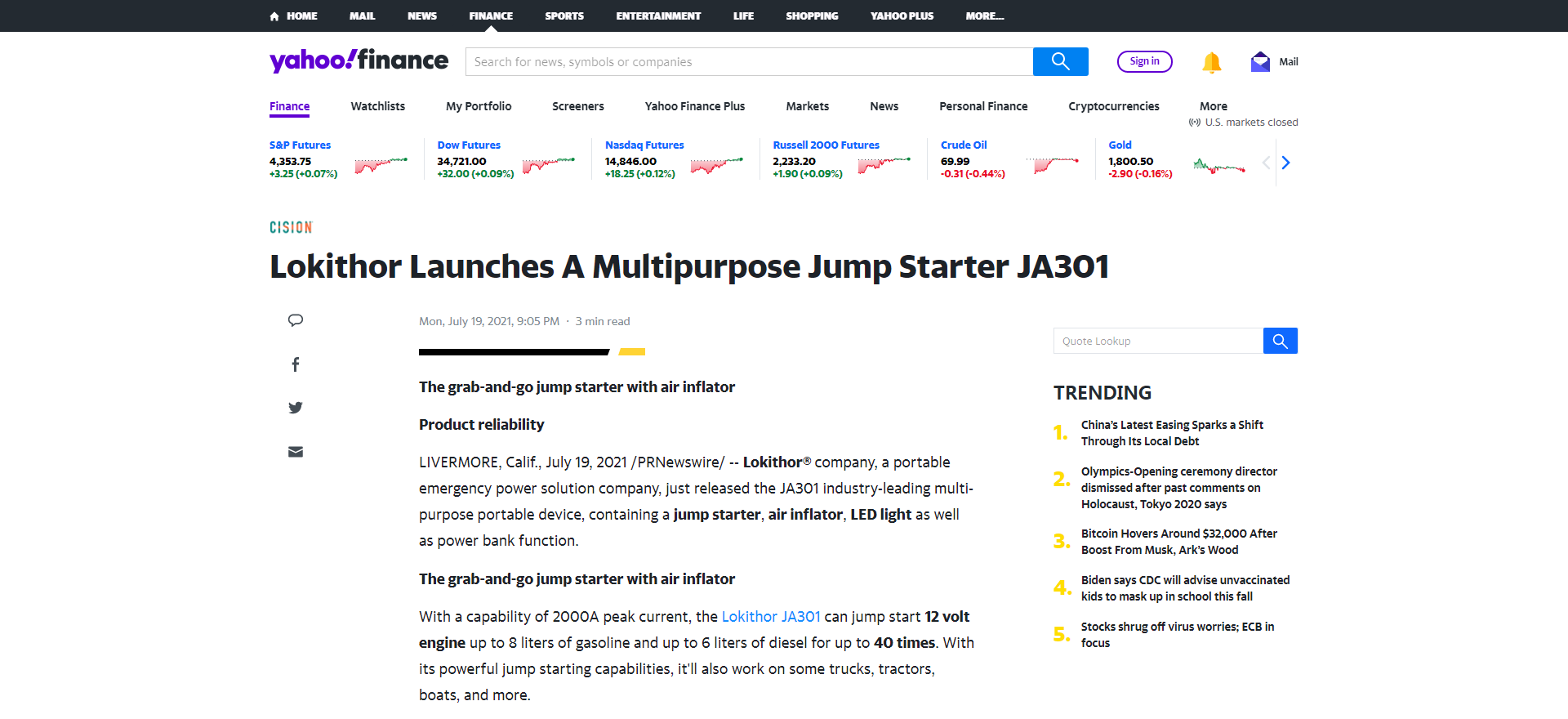Image resolution: width=1568 pixels, height=719 pixels.
Task: Focus the Quote Lookup input field
Action: (x=1157, y=341)
